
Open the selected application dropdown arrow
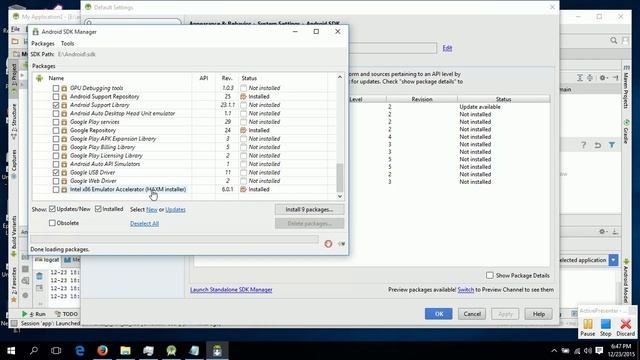click(613, 260)
